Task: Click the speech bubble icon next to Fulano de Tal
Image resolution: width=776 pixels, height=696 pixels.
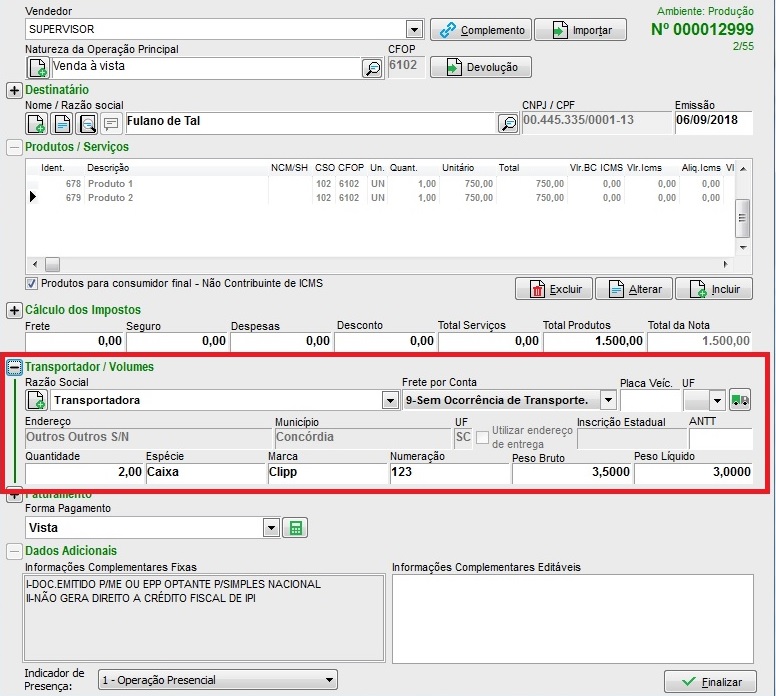Action: pyautogui.click(x=111, y=123)
